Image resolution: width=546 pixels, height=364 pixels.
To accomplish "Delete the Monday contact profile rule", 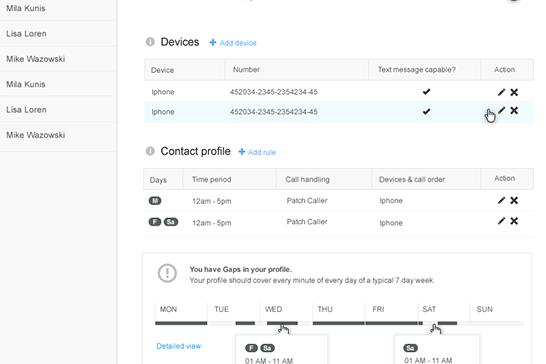I will point(514,200).
